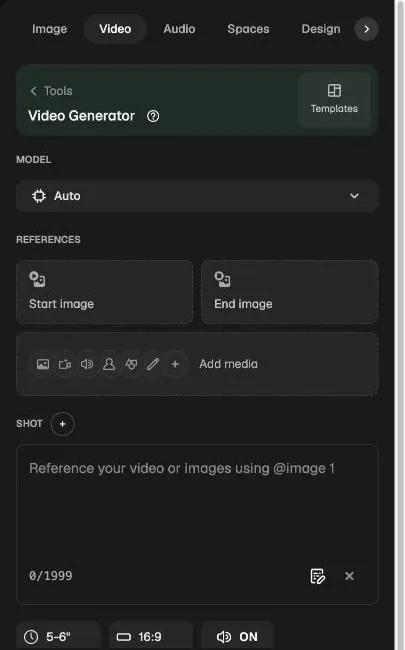
Task: Go to the Spaces tab
Action: pos(248,29)
